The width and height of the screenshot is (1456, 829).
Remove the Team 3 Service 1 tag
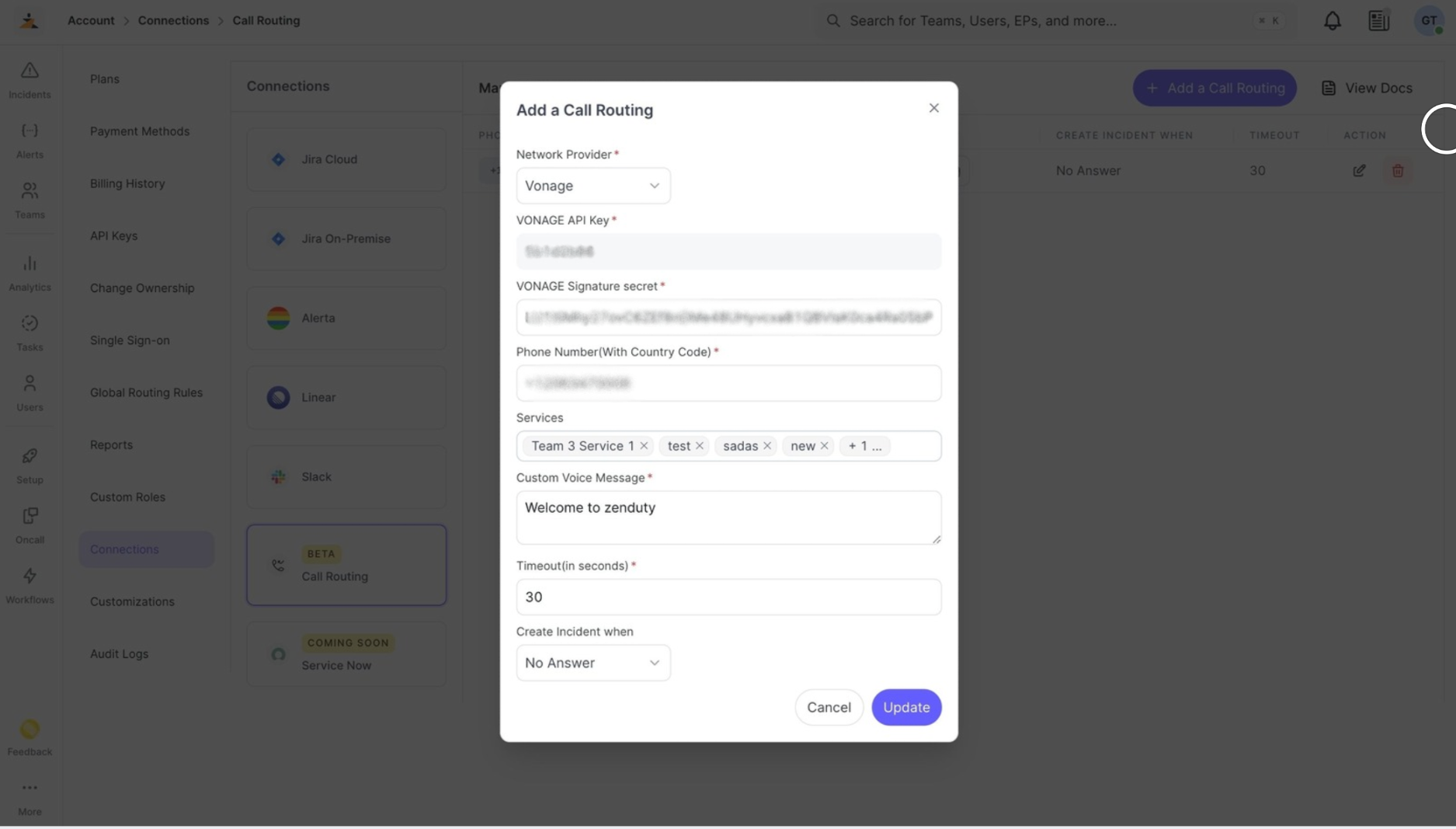pyautogui.click(x=644, y=446)
